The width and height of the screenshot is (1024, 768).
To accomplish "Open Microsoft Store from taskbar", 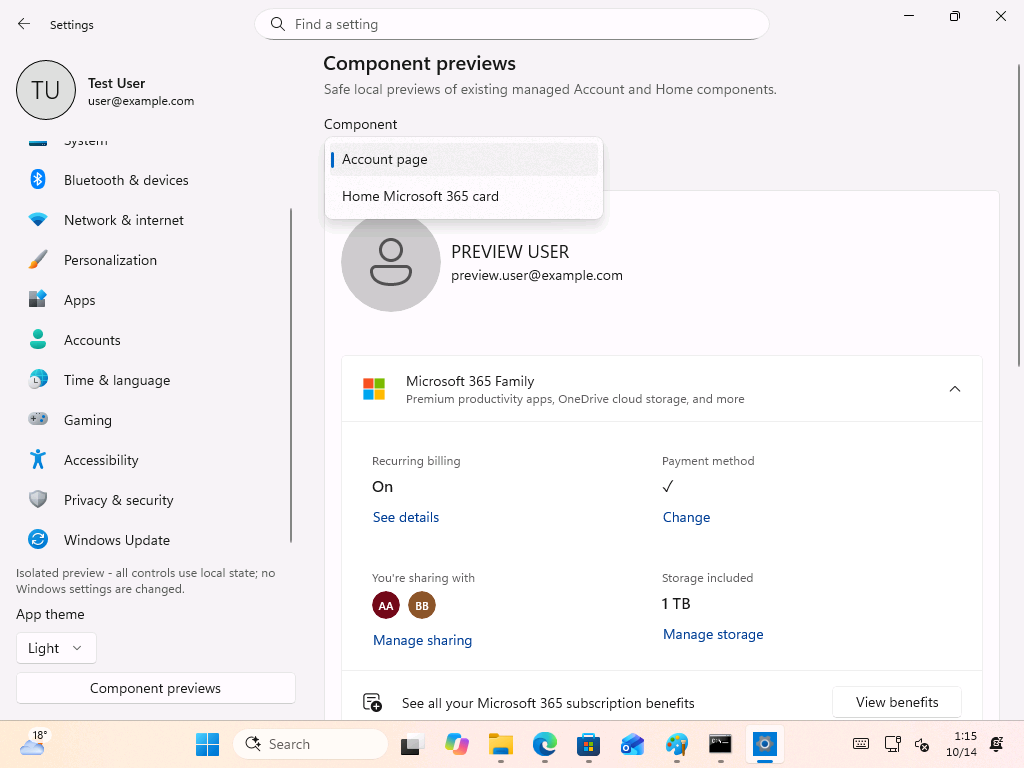I will (588, 744).
